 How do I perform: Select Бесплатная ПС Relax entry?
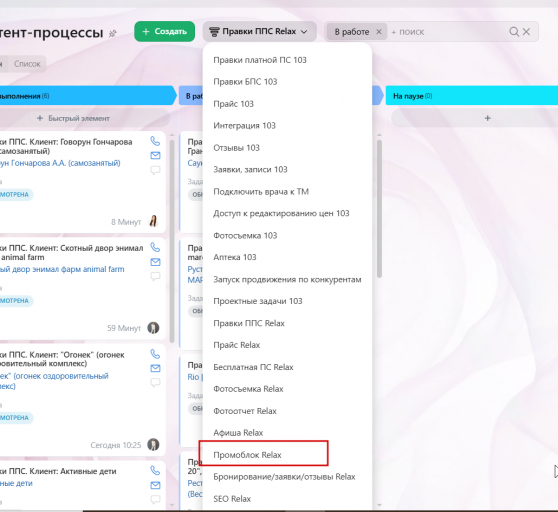[253, 367]
